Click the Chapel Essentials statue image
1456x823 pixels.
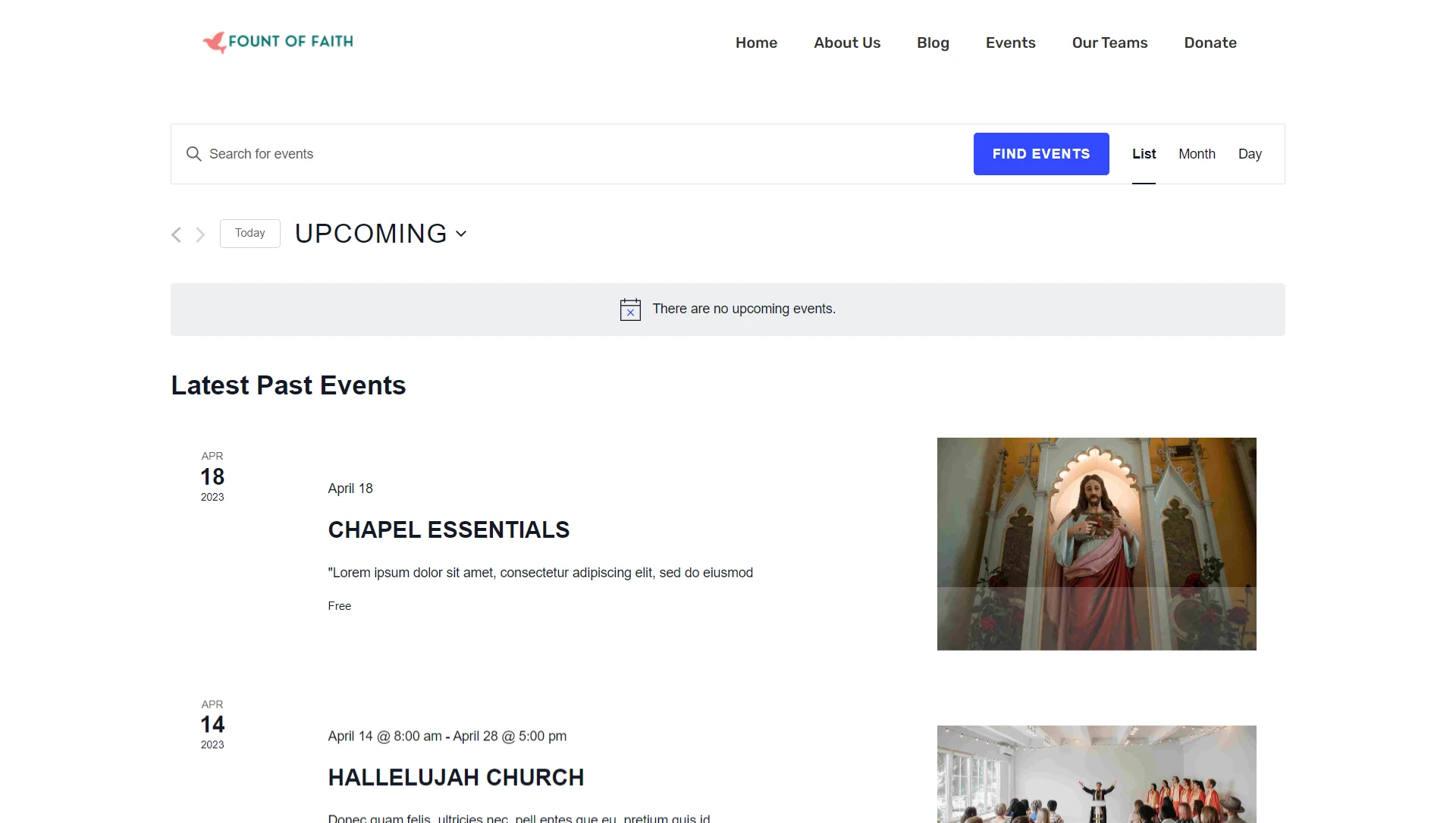[x=1097, y=544]
